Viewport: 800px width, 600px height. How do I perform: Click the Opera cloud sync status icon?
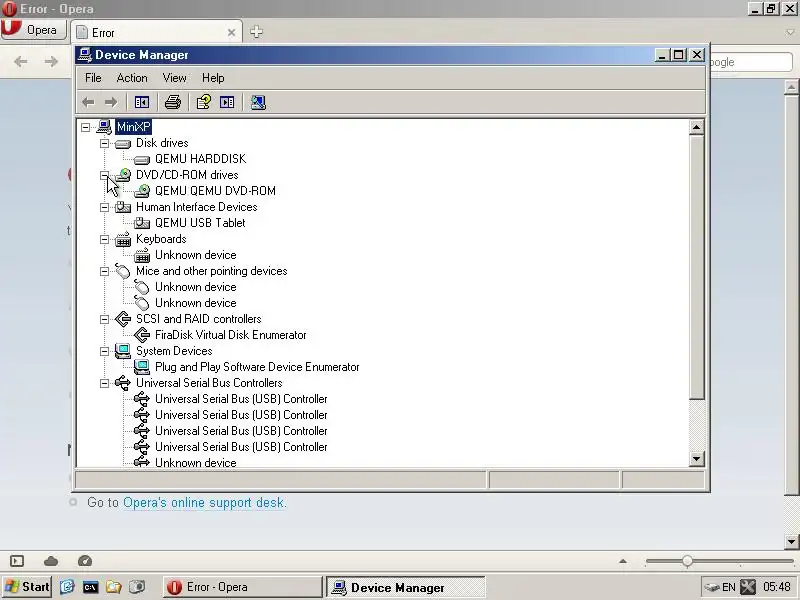pos(51,561)
